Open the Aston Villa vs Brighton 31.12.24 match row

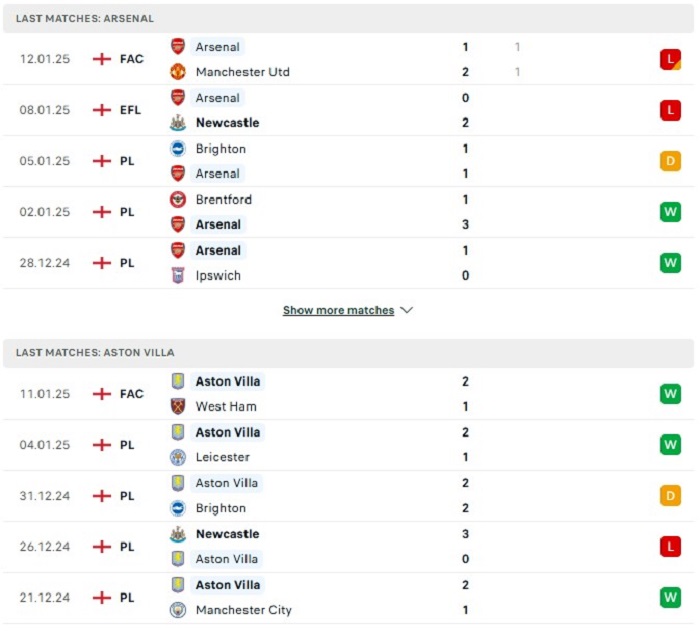(x=348, y=496)
